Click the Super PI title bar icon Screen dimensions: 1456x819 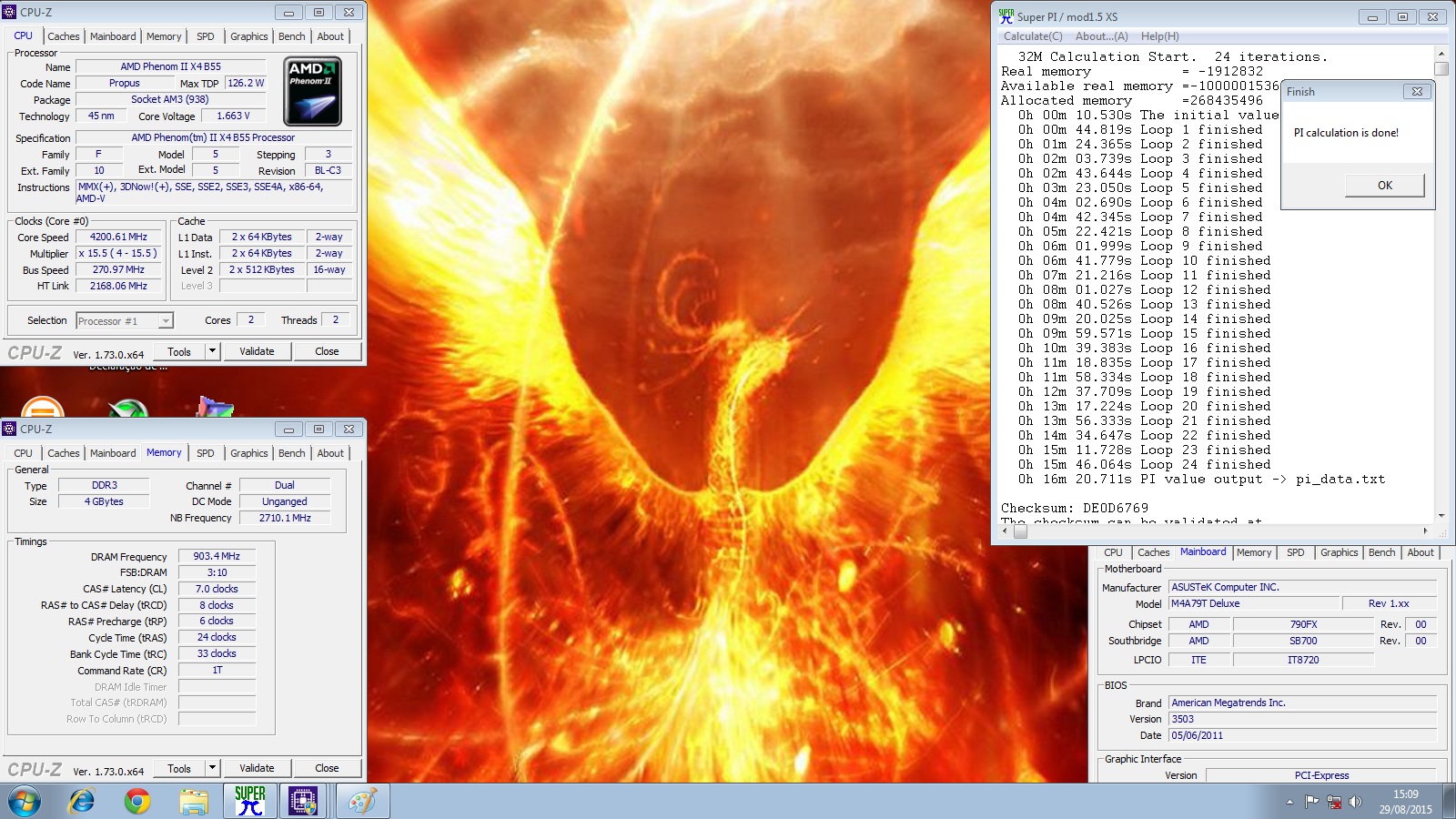click(x=1006, y=16)
